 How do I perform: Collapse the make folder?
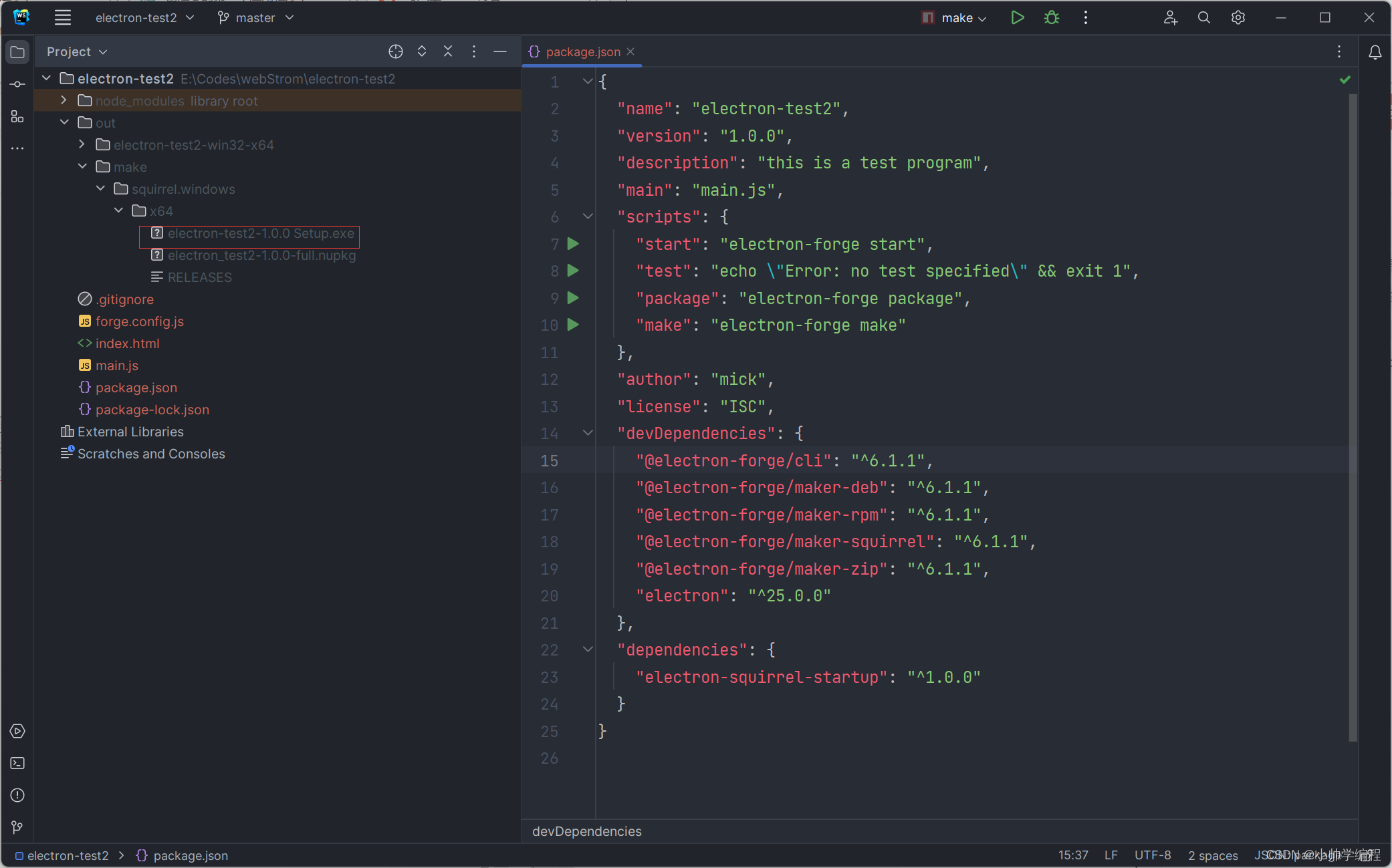(x=82, y=166)
